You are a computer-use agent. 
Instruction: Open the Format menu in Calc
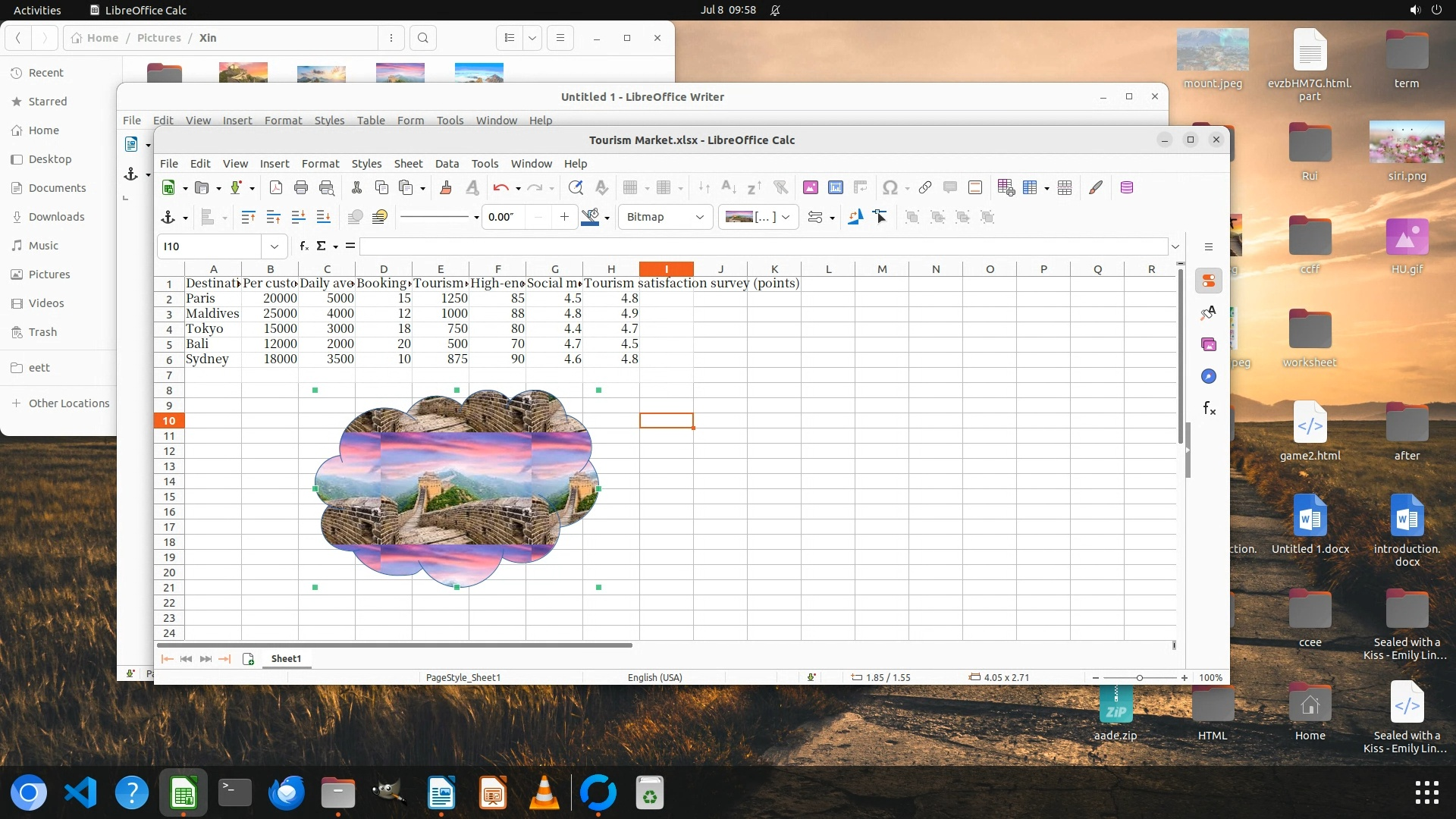[320, 163]
